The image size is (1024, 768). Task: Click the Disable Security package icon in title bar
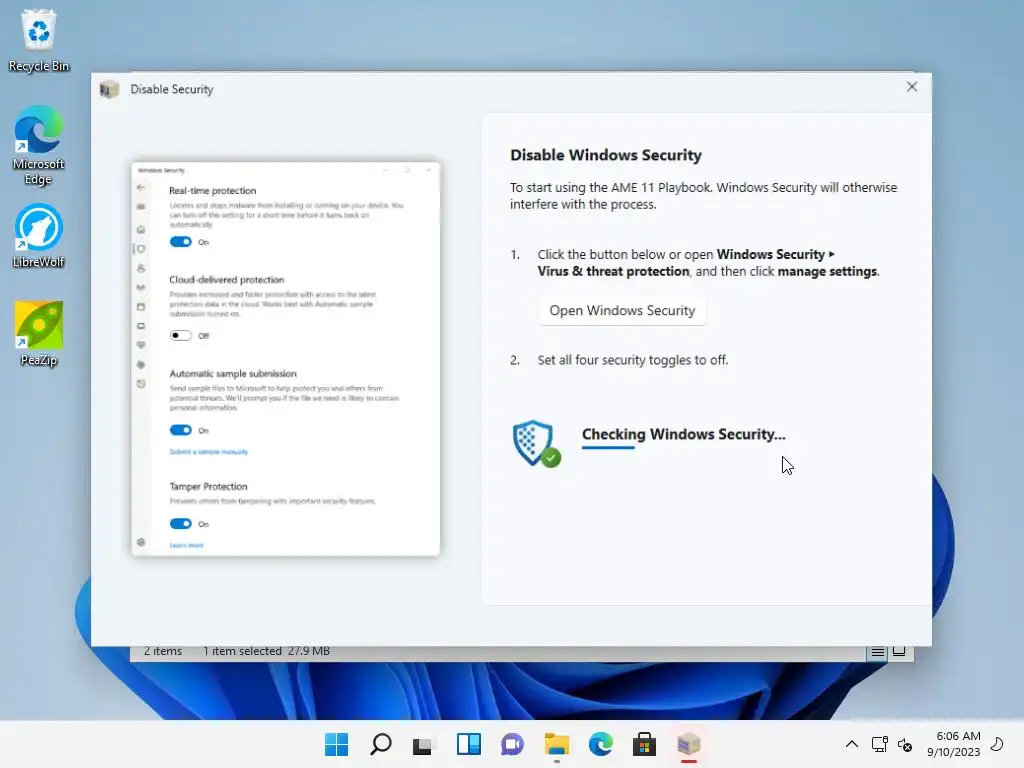(109, 89)
